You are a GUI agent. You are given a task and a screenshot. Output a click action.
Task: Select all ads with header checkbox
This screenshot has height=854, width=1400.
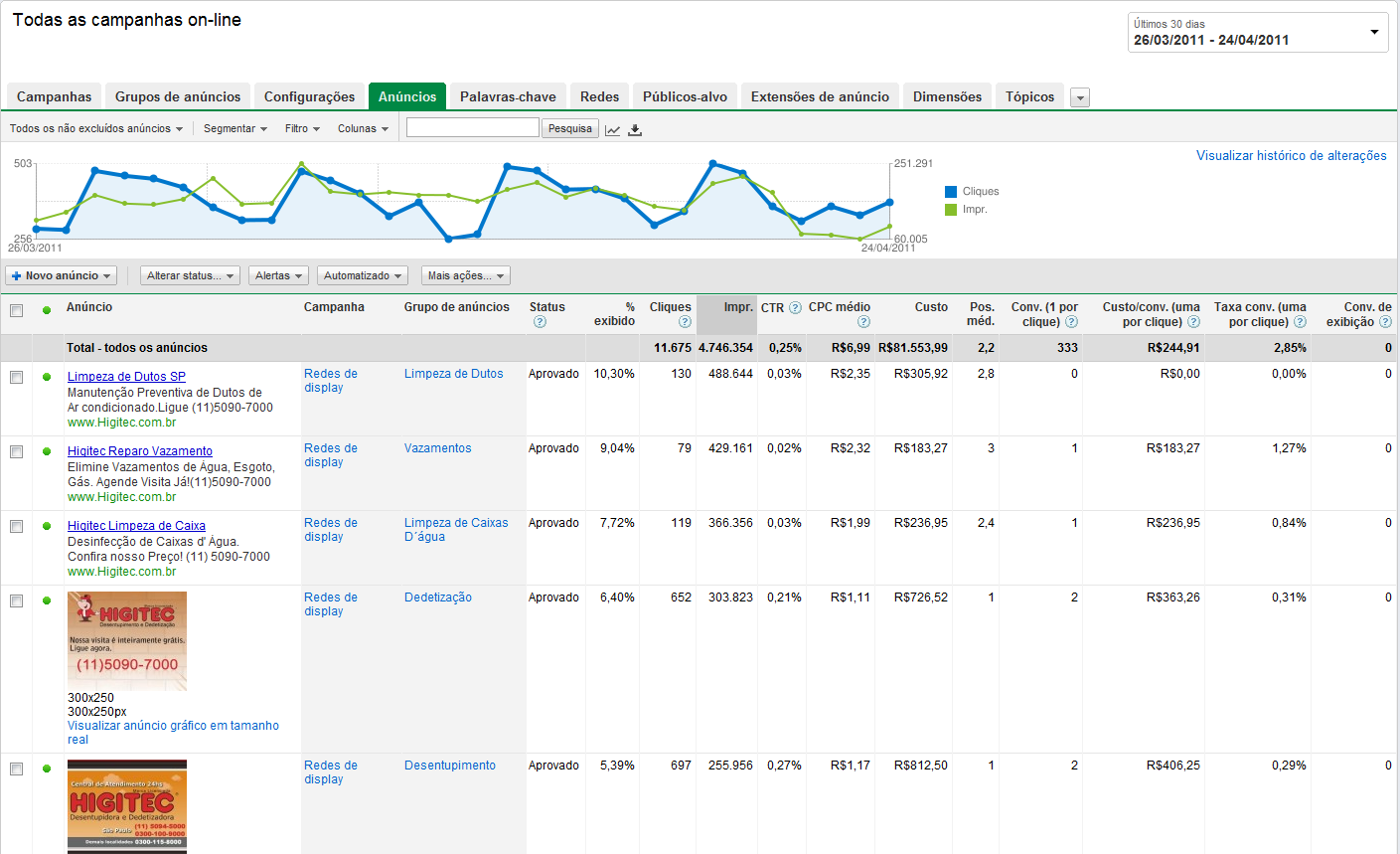[x=16, y=310]
